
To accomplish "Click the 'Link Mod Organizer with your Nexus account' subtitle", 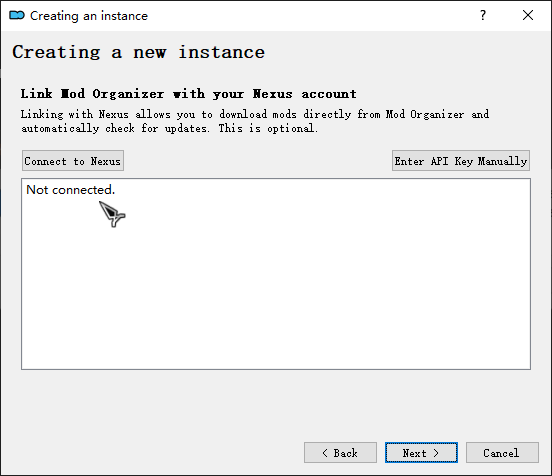I will tap(188, 94).
